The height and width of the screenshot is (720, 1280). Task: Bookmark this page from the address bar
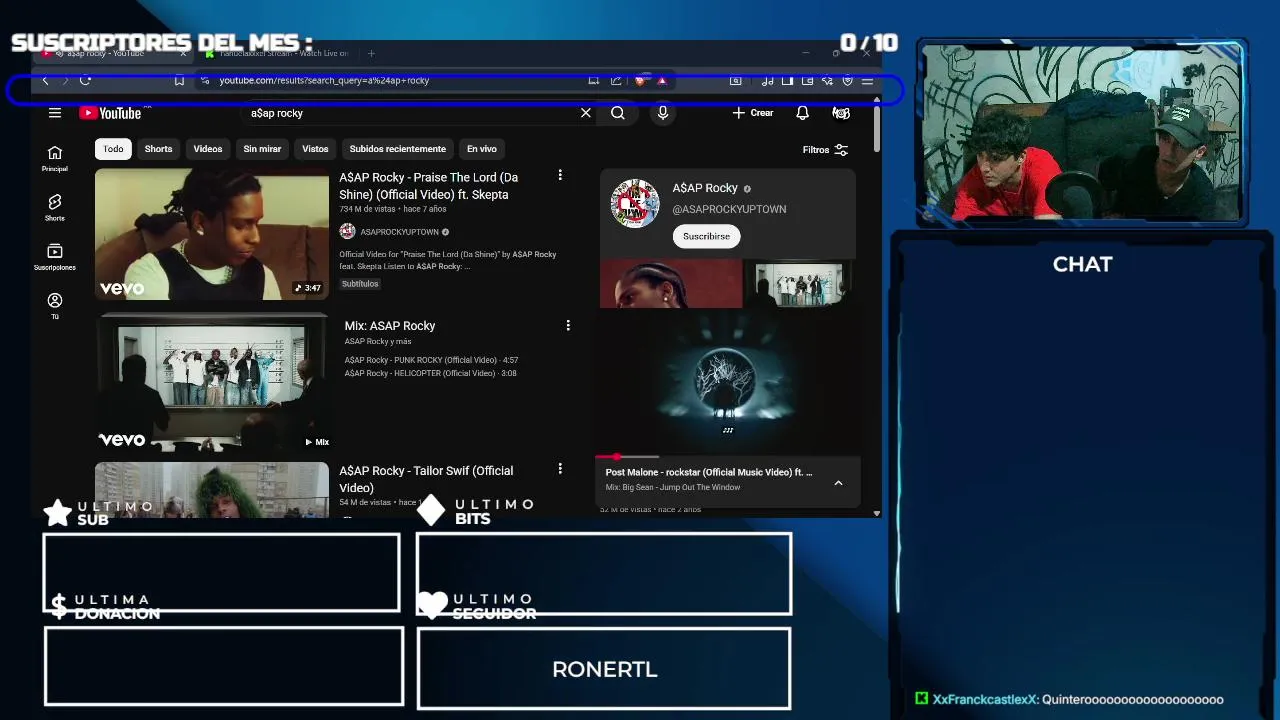click(x=179, y=80)
